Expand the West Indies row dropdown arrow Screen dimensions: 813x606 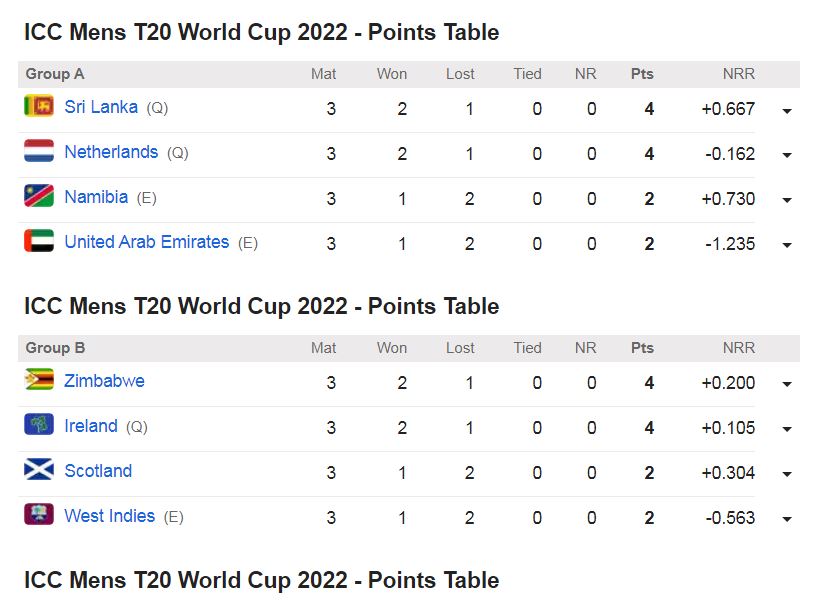coord(787,519)
